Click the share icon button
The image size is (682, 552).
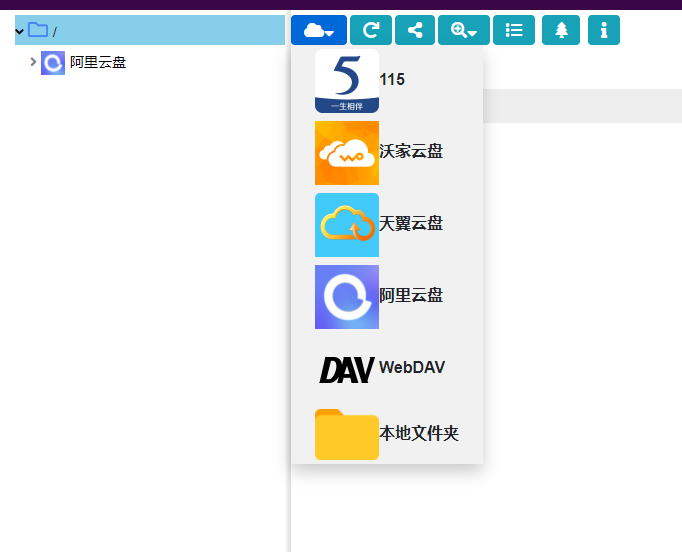coord(414,30)
